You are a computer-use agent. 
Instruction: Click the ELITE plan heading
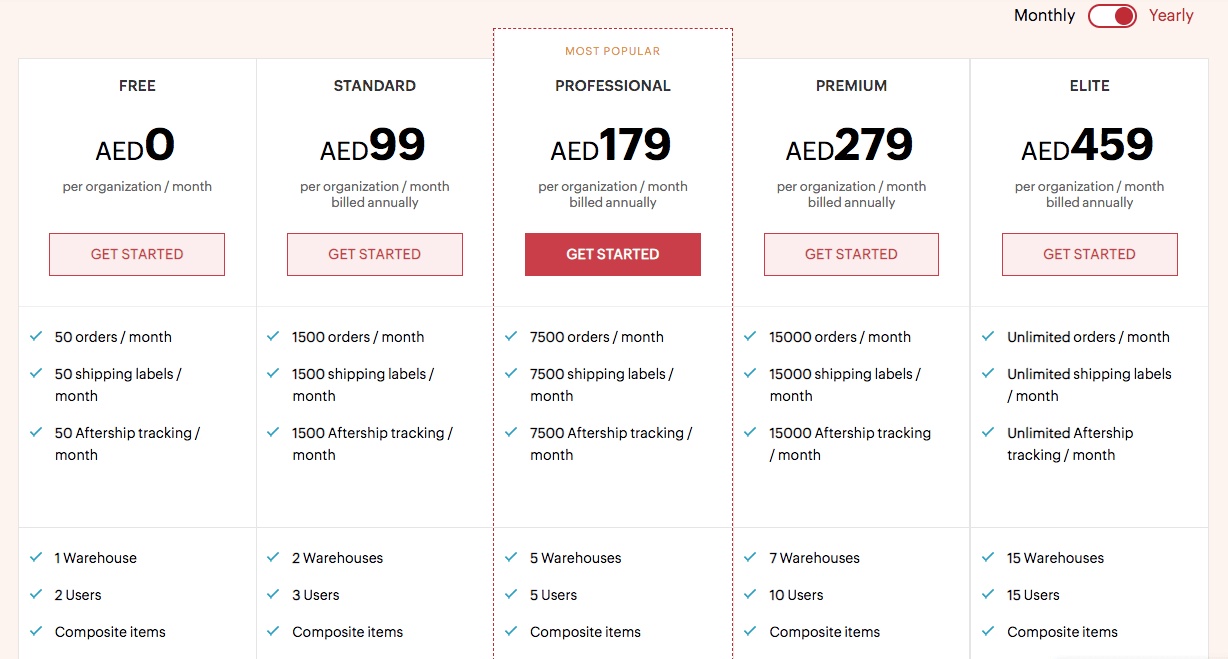(1089, 86)
